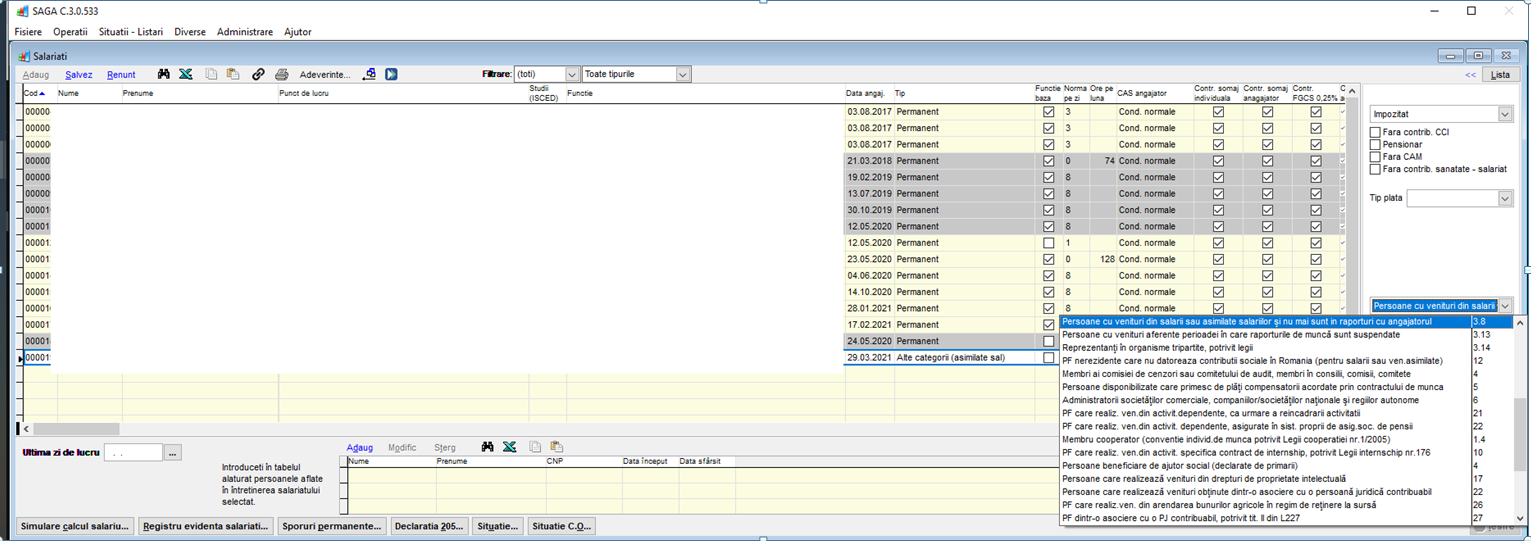This screenshot has width=1531, height=541.
Task: Click date picker button next to Ultima zi de lucru
Action: click(x=173, y=453)
